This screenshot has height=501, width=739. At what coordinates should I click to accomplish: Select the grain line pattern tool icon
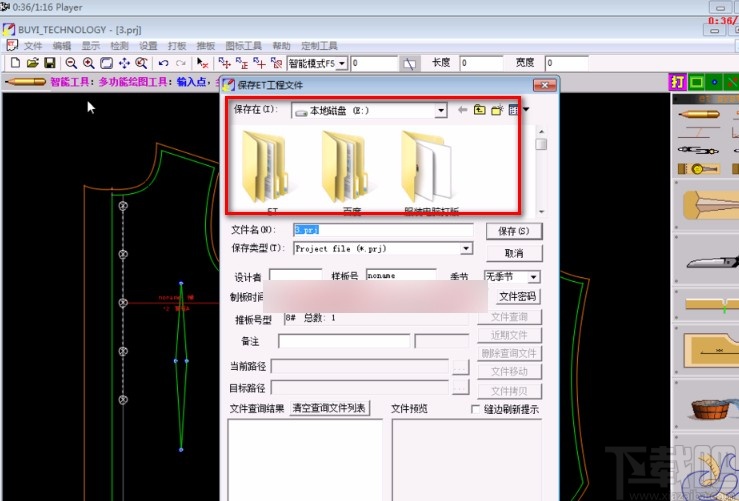pos(709,349)
